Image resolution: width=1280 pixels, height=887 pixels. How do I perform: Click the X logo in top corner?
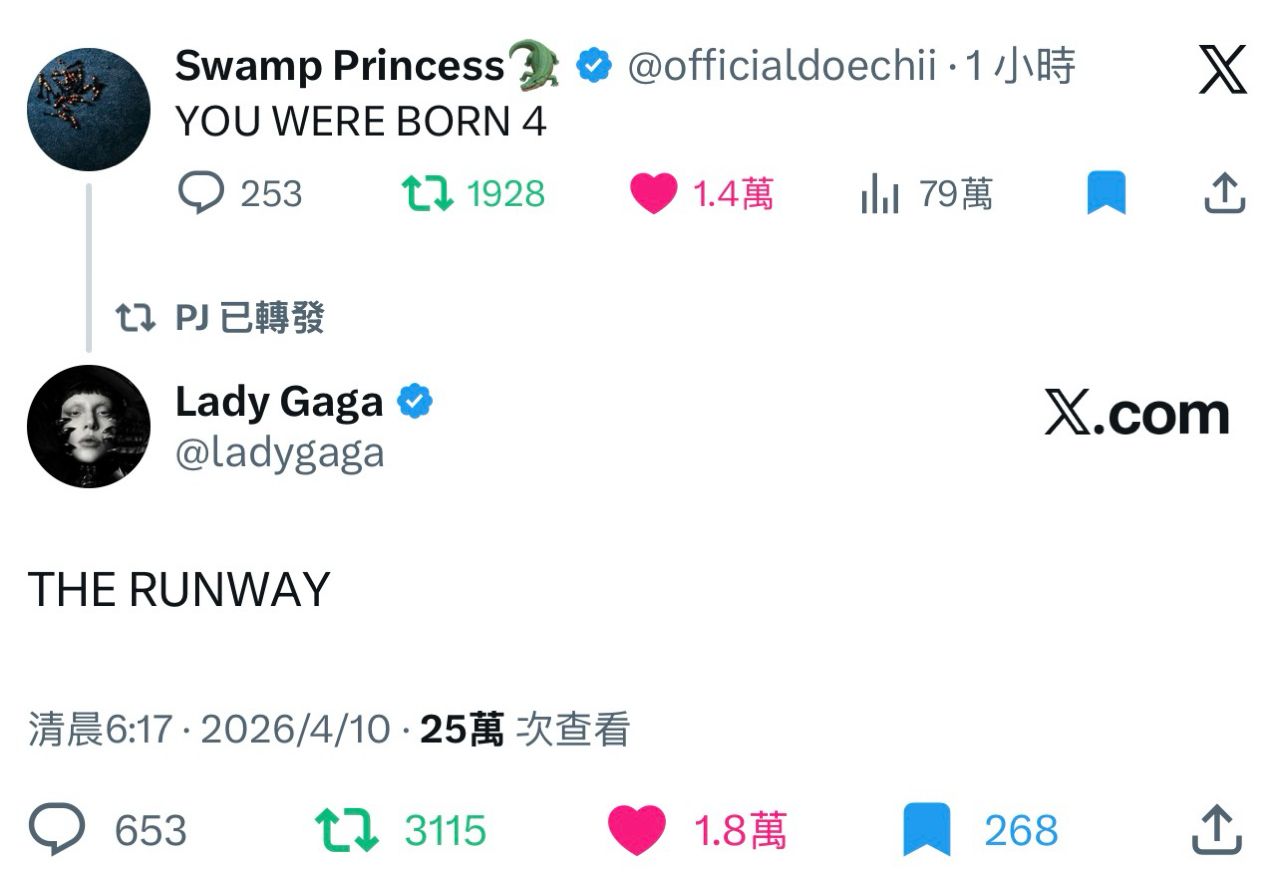[1223, 70]
